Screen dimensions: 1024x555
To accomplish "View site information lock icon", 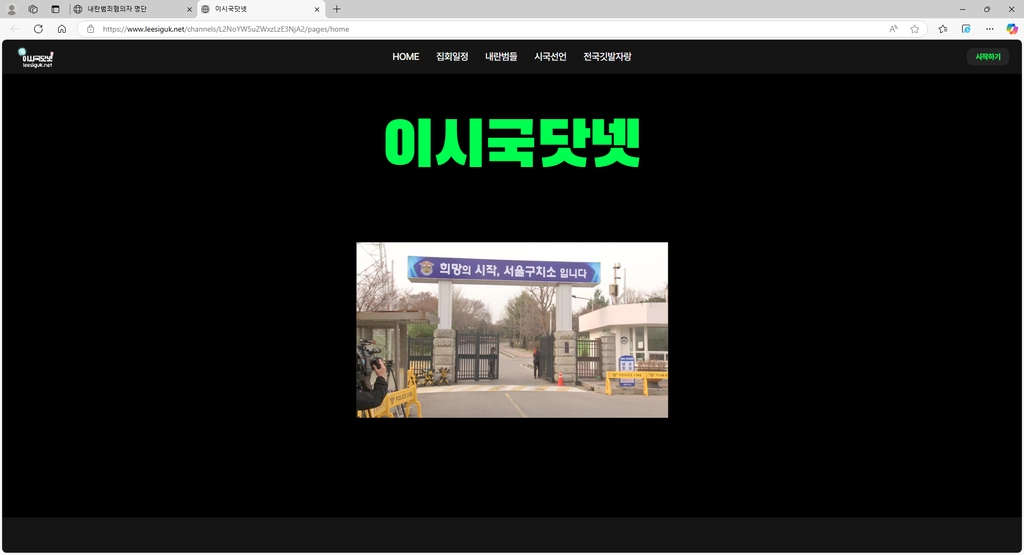I will click(x=91, y=29).
